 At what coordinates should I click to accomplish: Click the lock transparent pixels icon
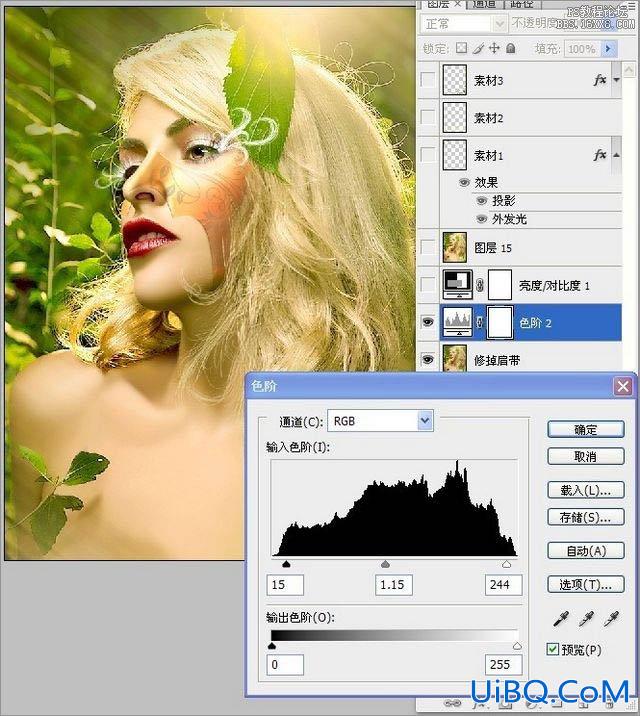462,48
